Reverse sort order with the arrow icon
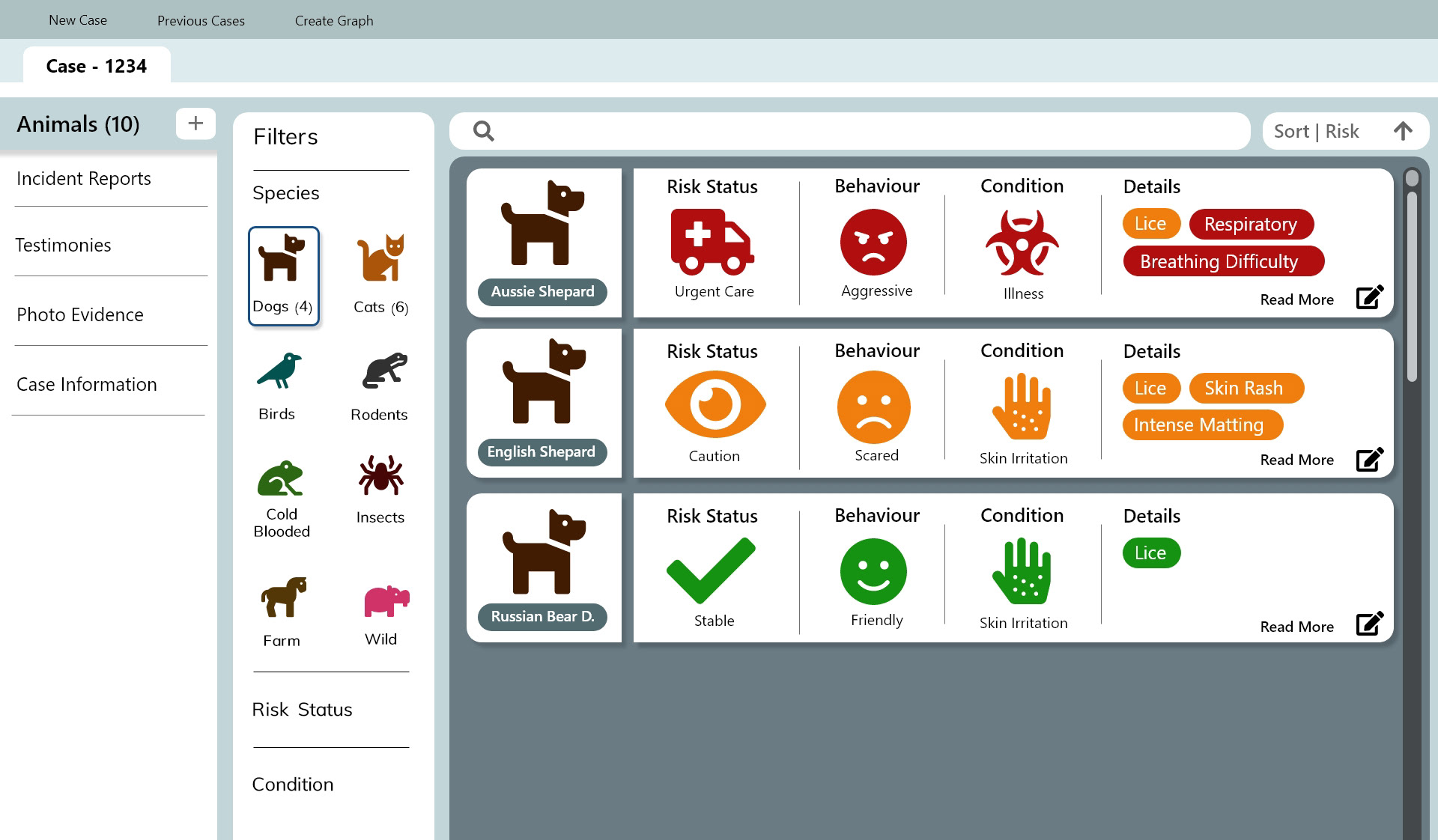Viewport: 1438px width, 840px height. tap(1403, 131)
